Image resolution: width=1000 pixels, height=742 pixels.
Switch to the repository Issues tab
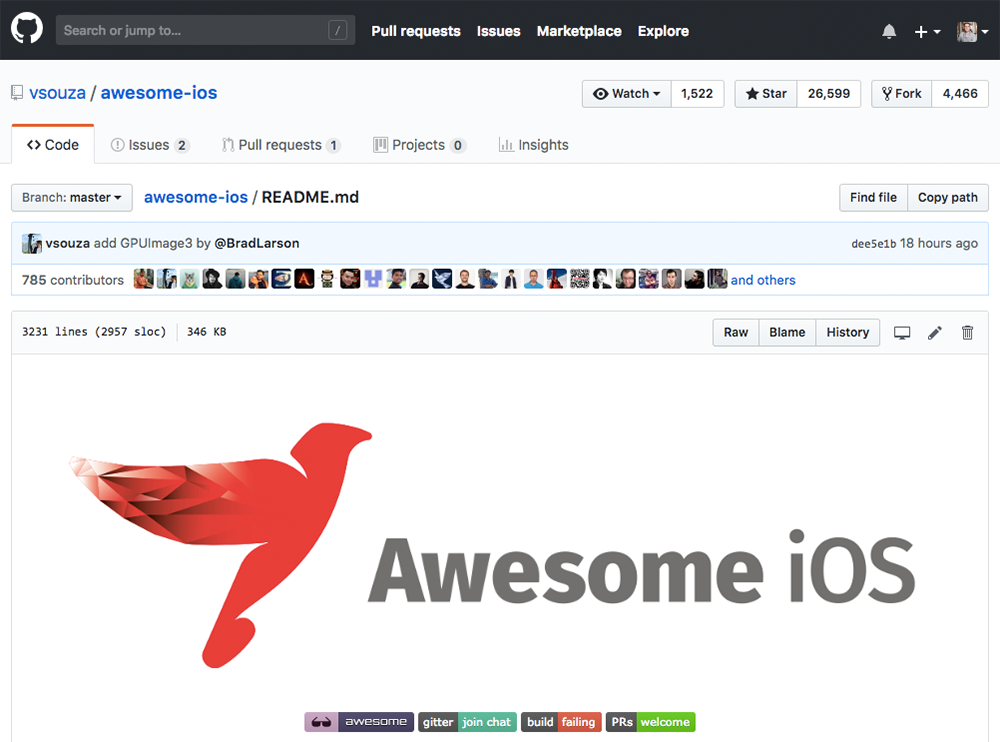150,145
